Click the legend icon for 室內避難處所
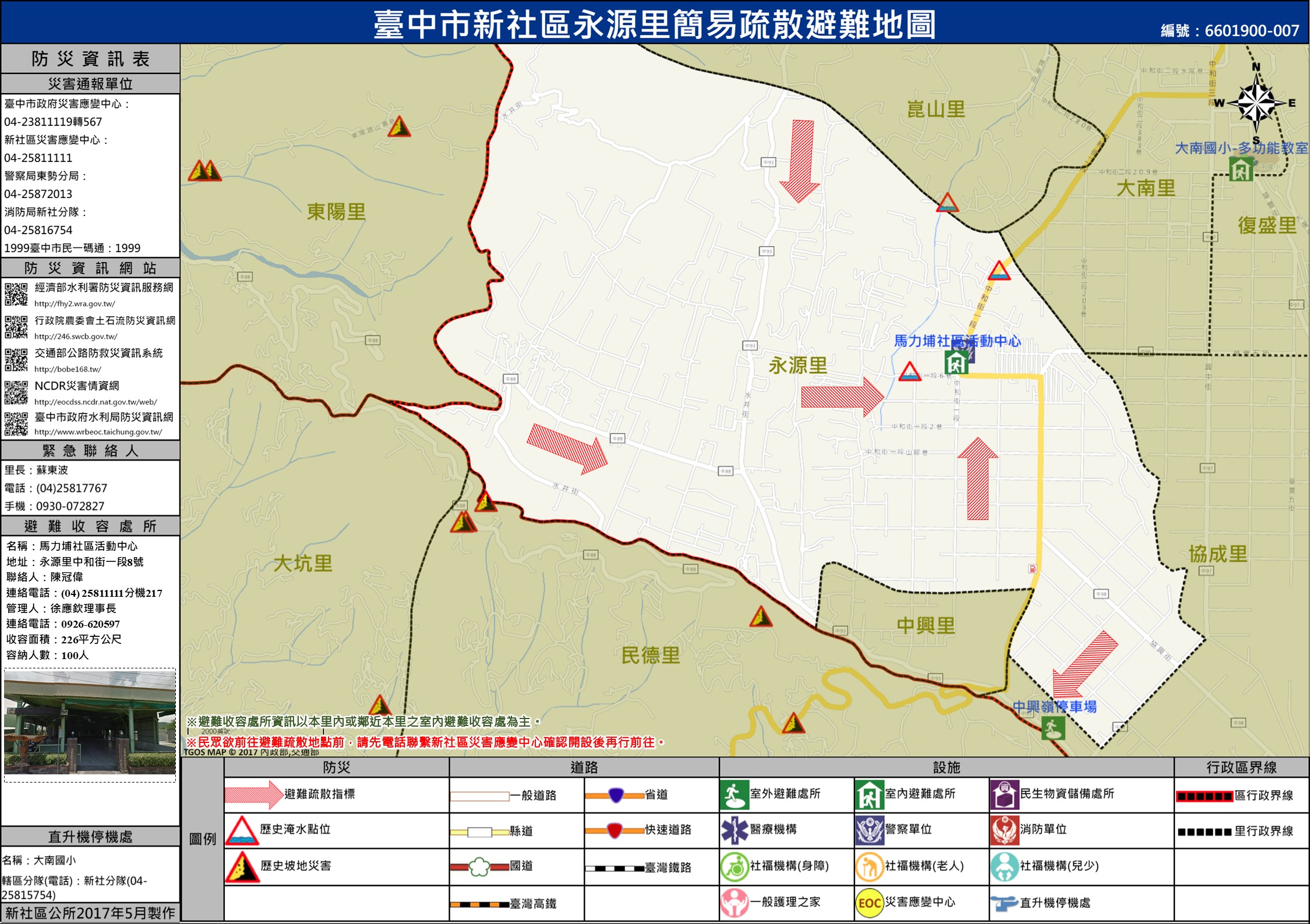1310x924 pixels. tap(869, 795)
